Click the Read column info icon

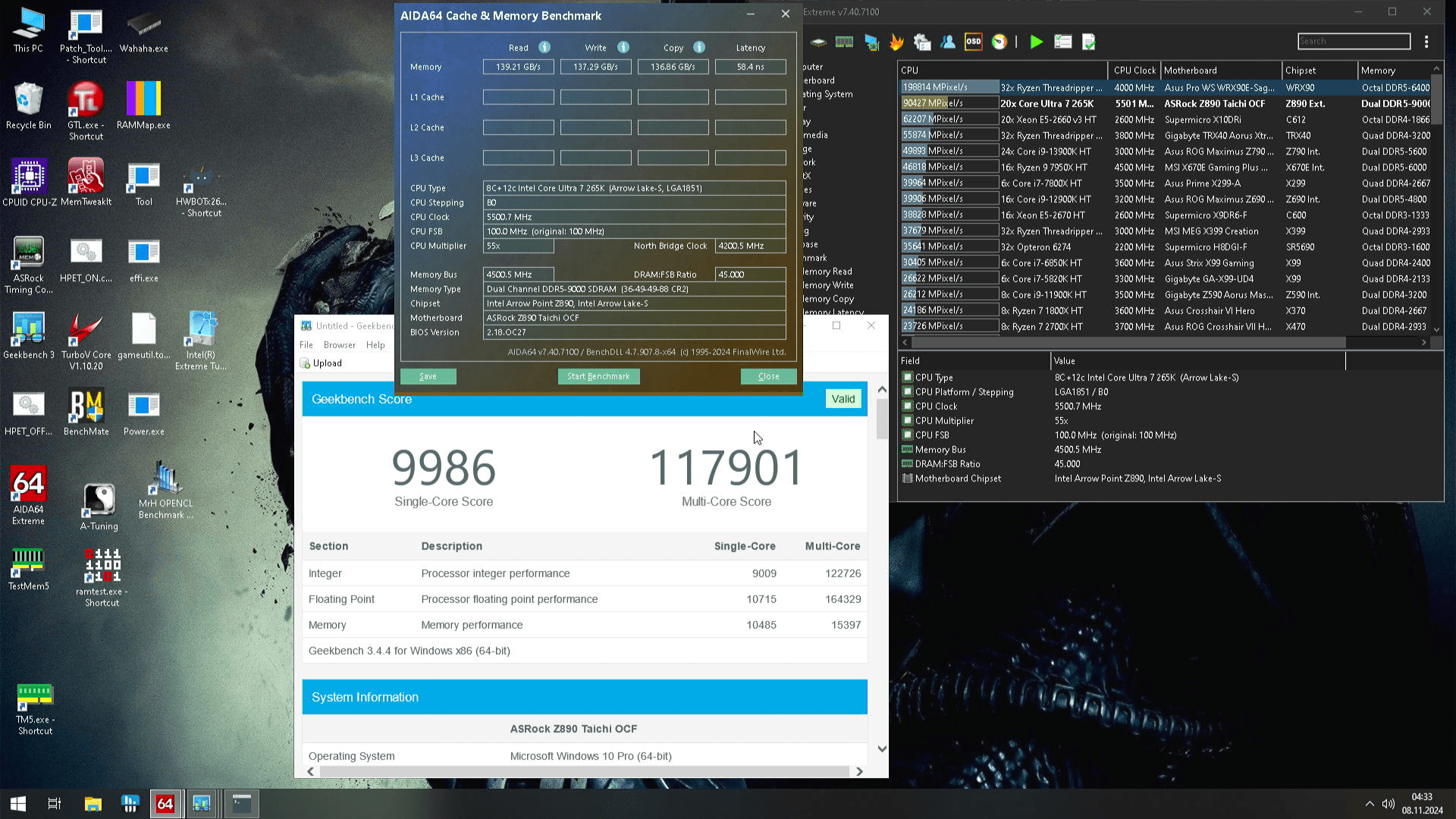click(x=544, y=47)
